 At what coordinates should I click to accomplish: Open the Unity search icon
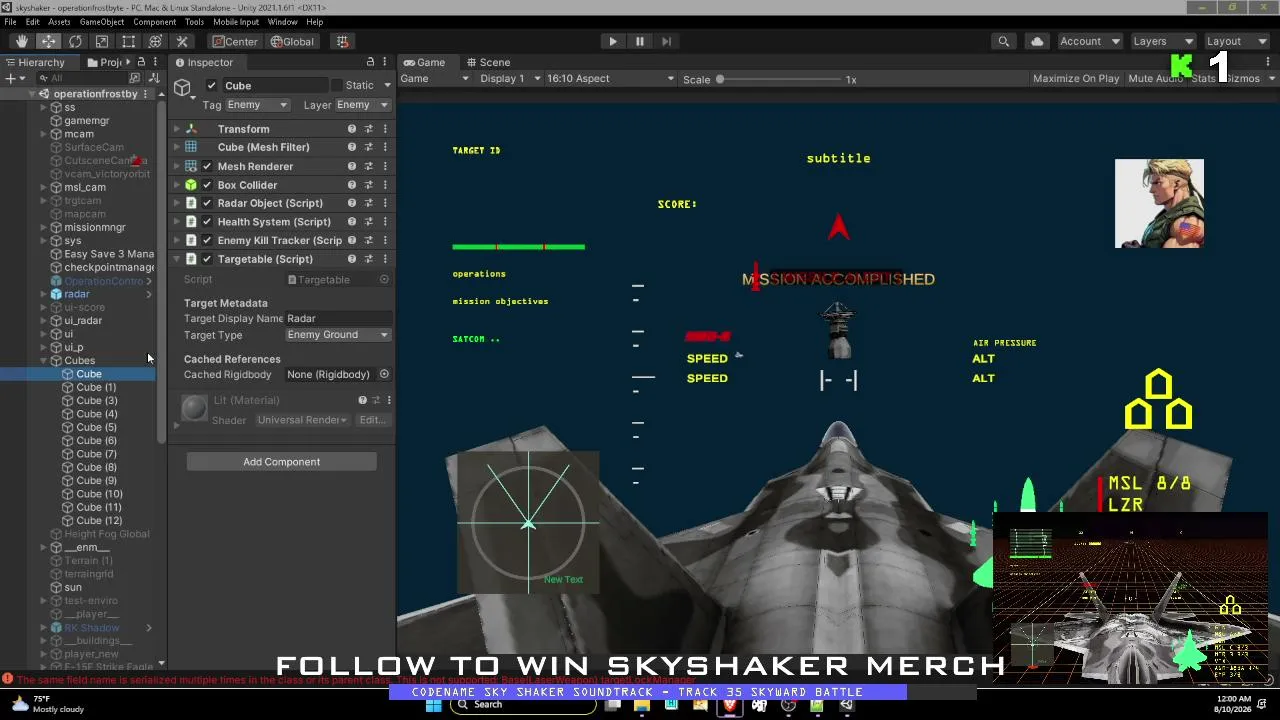tap(1003, 41)
